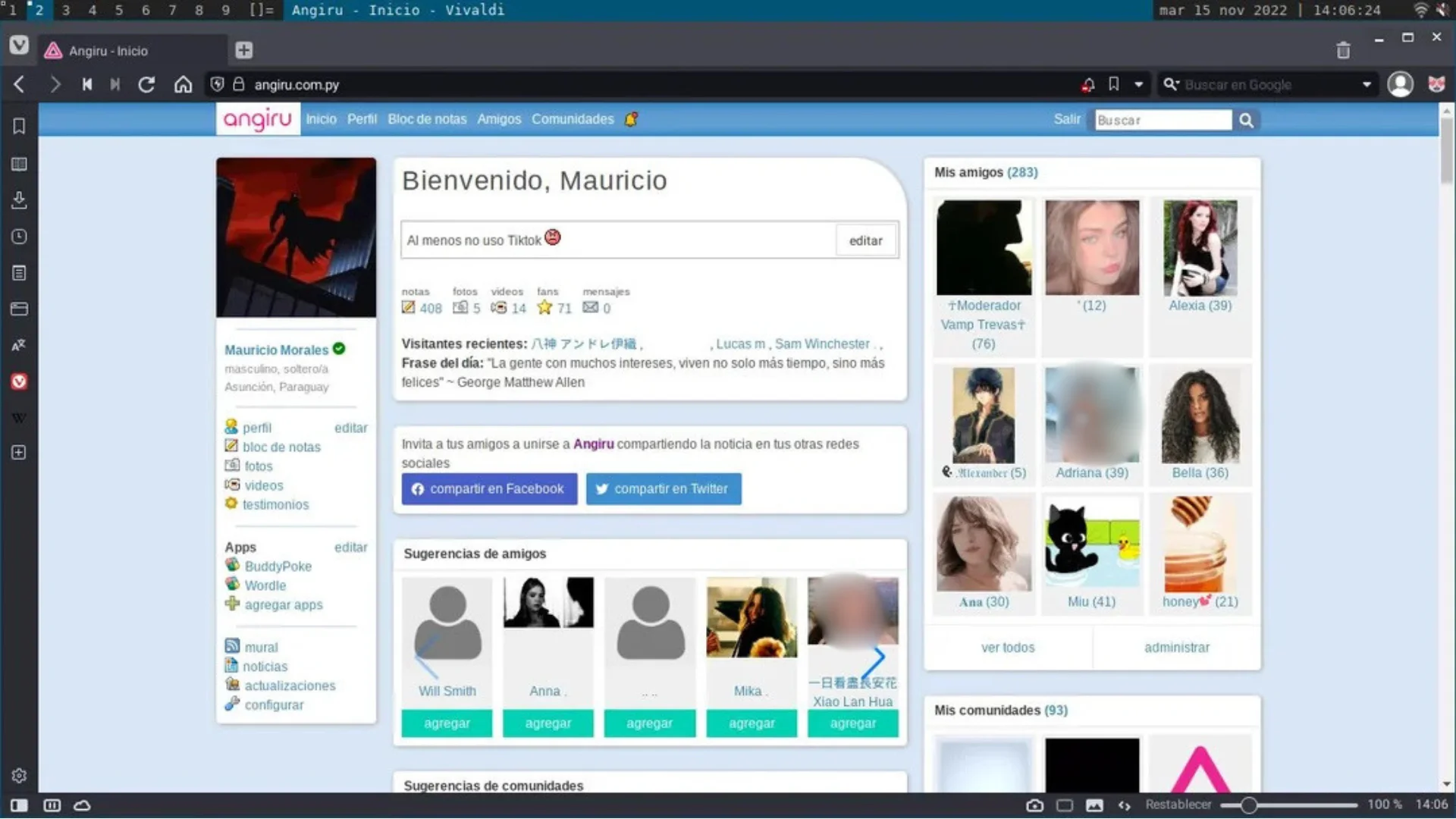Viewport: 1456px width, 819px height.
Task: Reload the page with the refresh icon
Action: pyautogui.click(x=146, y=84)
